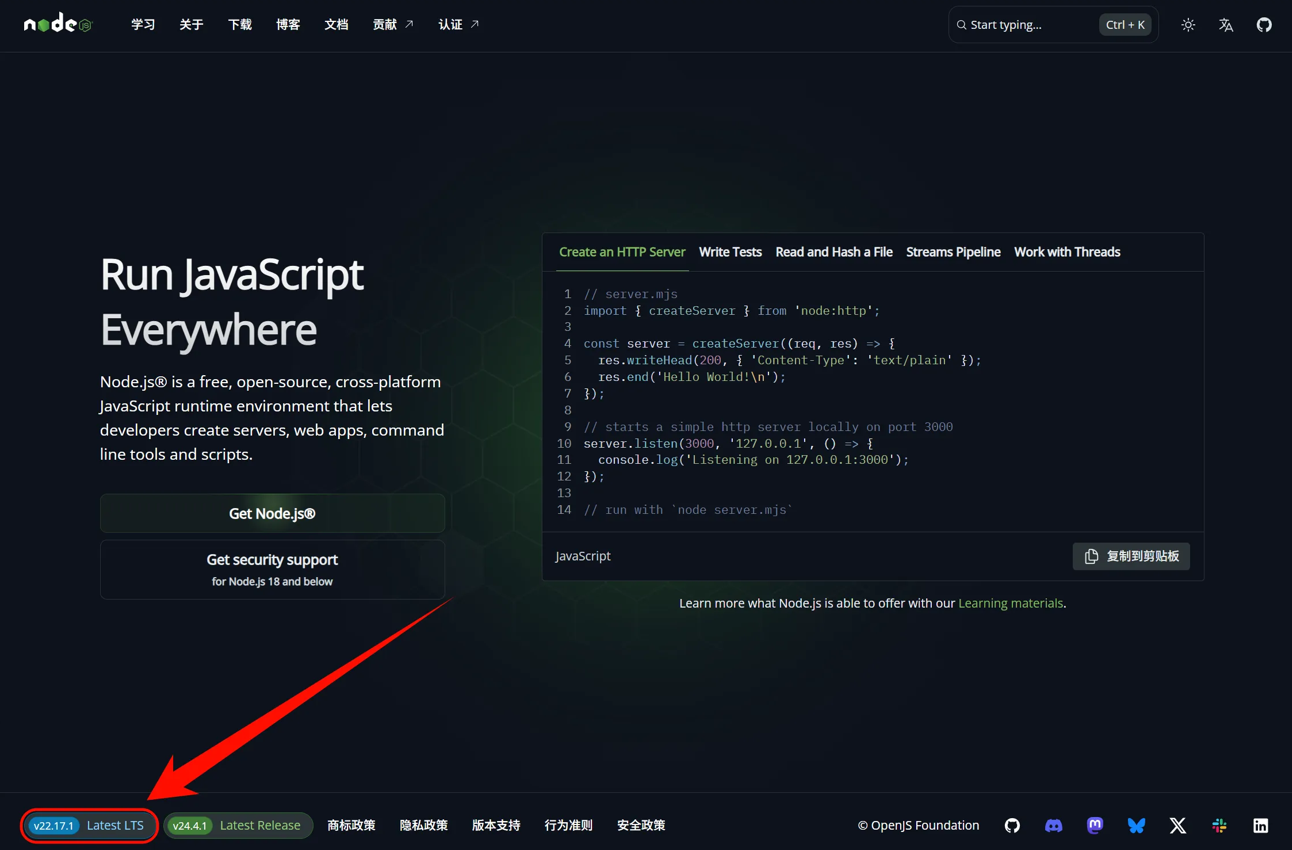Viewport: 1292px width, 850px height.
Task: Open the X (Twitter) icon
Action: coord(1178,825)
